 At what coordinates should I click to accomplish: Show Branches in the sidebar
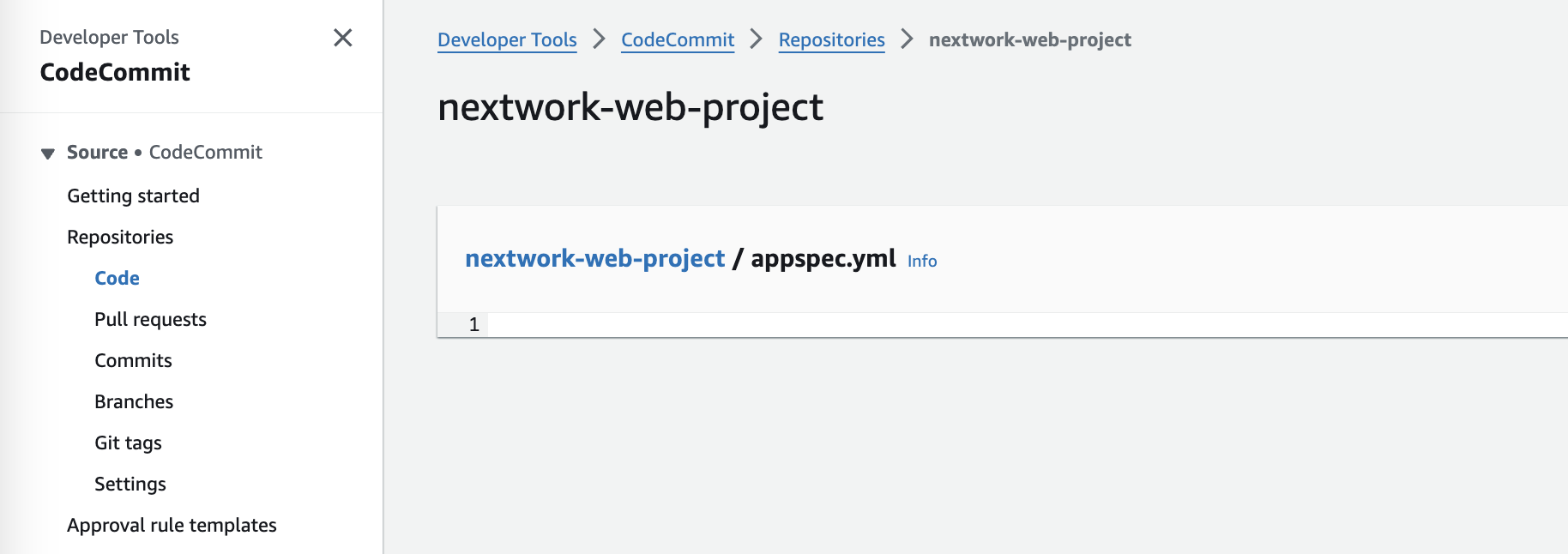point(134,401)
